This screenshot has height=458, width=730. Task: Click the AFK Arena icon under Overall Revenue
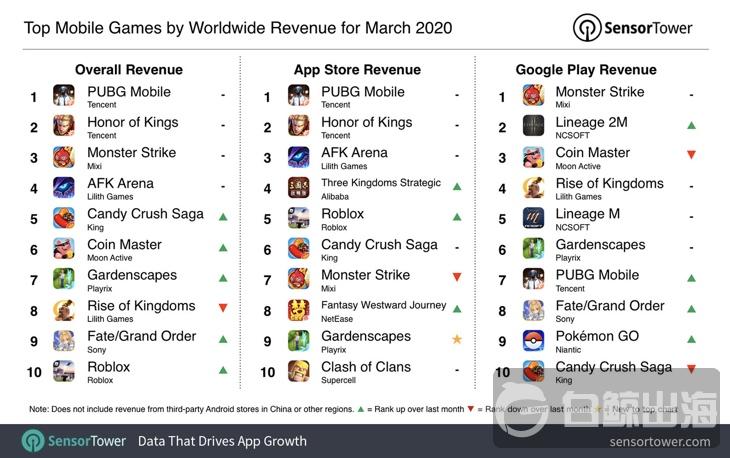pyautogui.click(x=64, y=187)
